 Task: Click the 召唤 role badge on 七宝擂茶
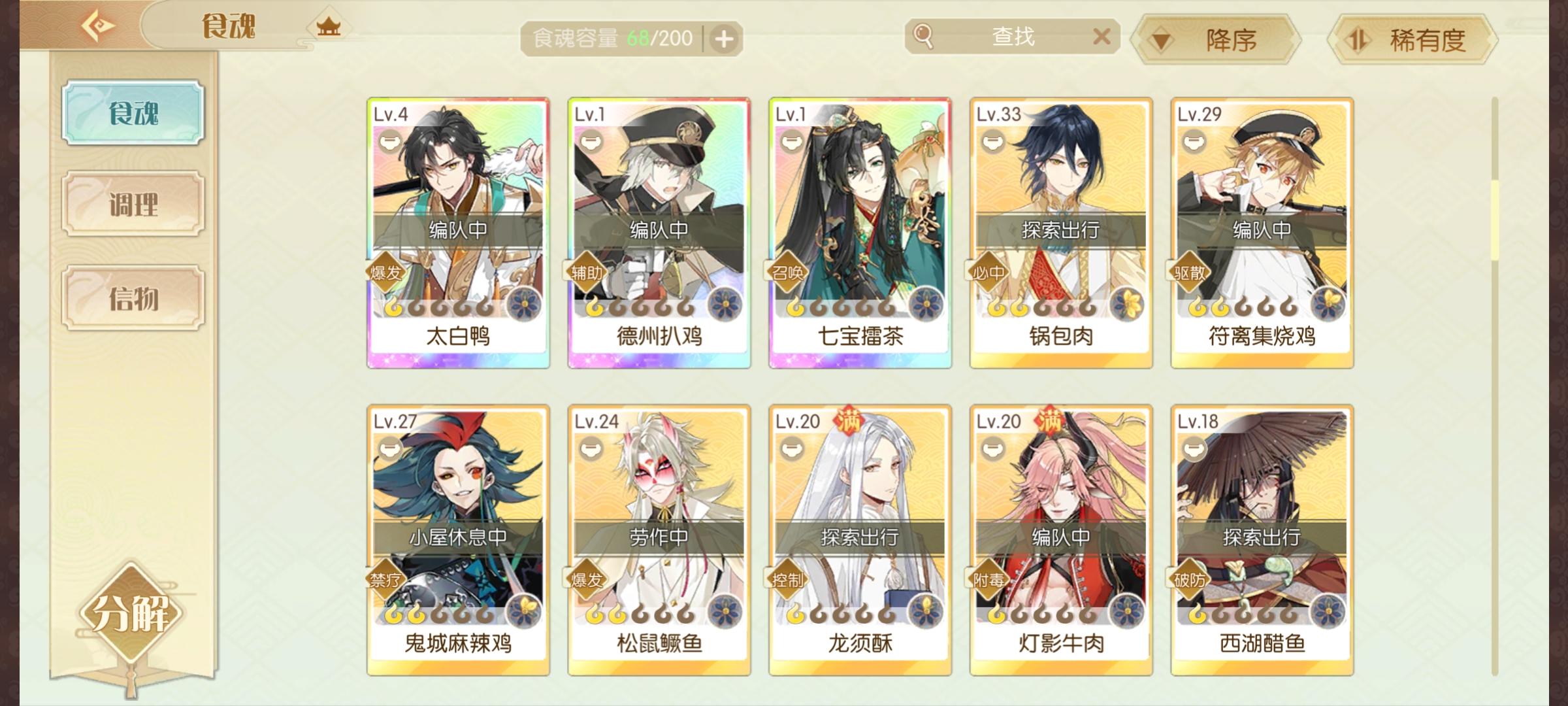pyautogui.click(x=787, y=272)
